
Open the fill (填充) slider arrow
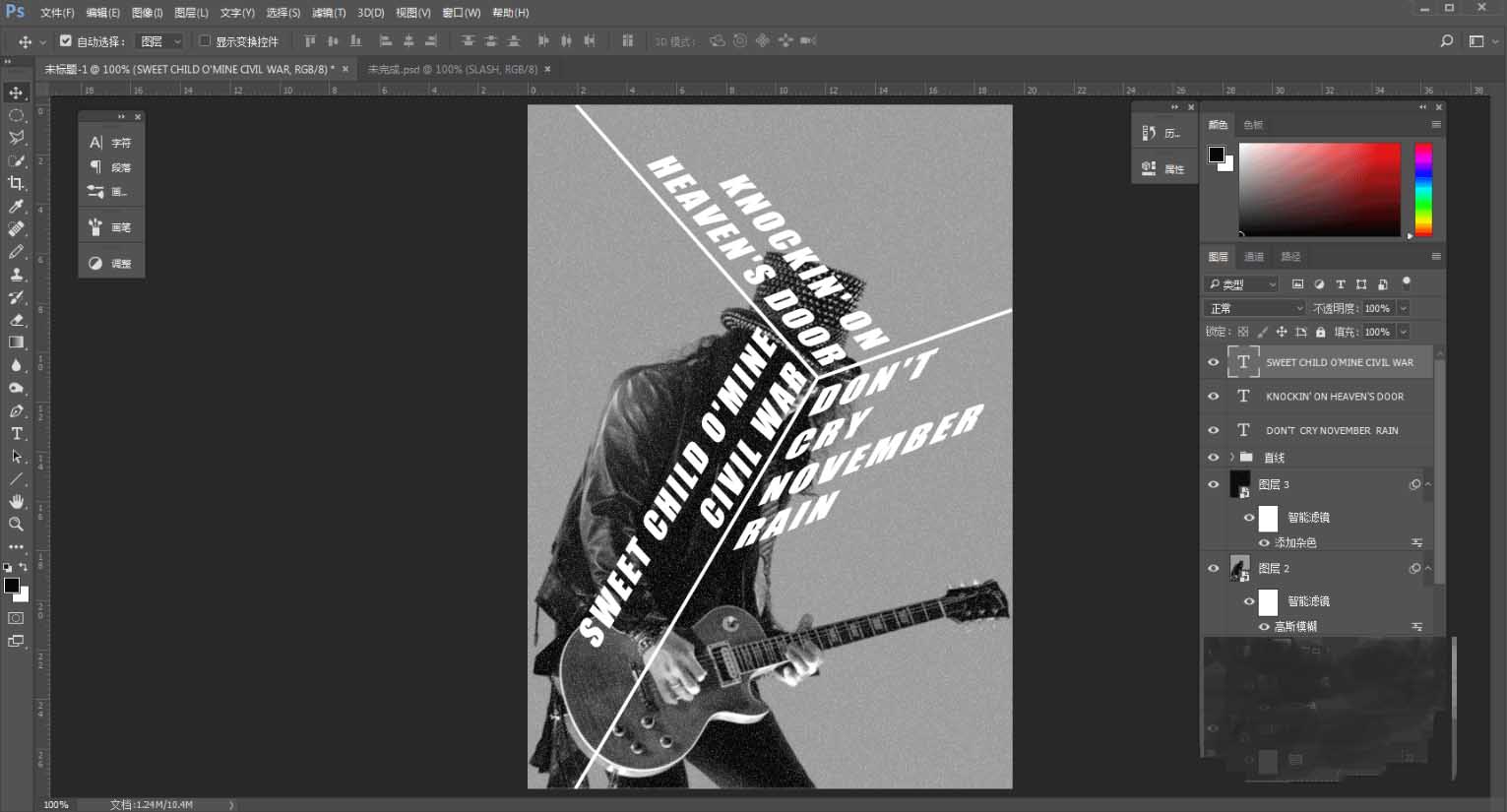(x=1404, y=332)
